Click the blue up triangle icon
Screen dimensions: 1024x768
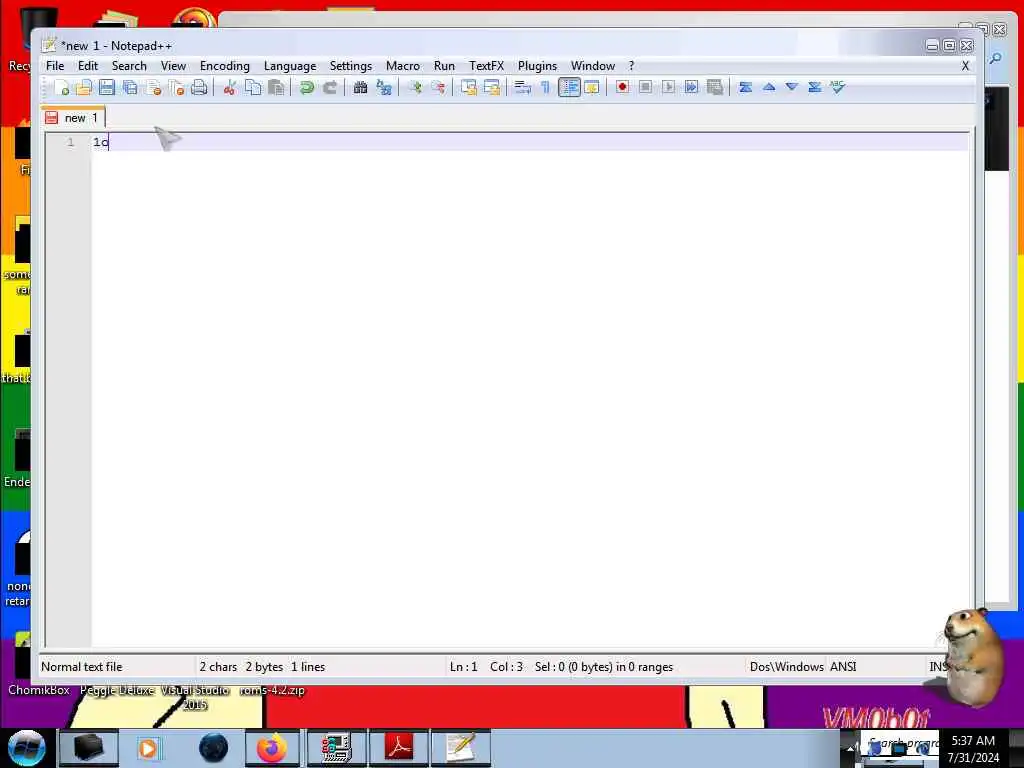(769, 87)
